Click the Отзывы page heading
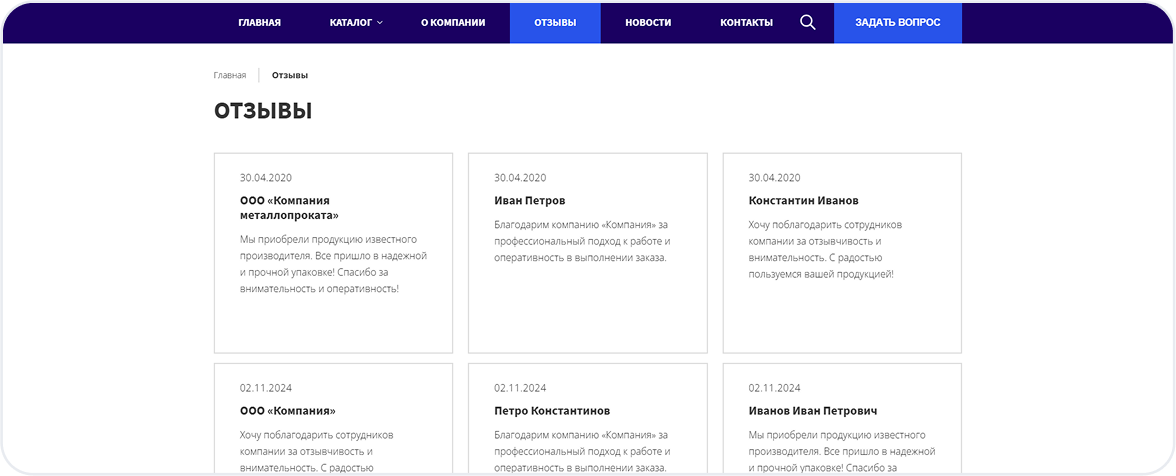Image resolution: width=1176 pixels, height=476 pixels. coord(263,111)
